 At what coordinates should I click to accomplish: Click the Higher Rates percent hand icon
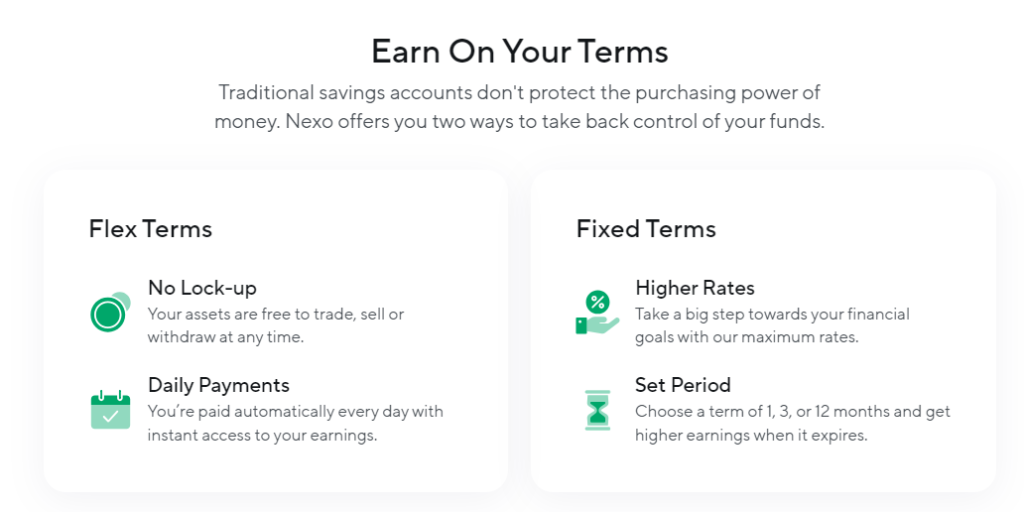point(596,312)
